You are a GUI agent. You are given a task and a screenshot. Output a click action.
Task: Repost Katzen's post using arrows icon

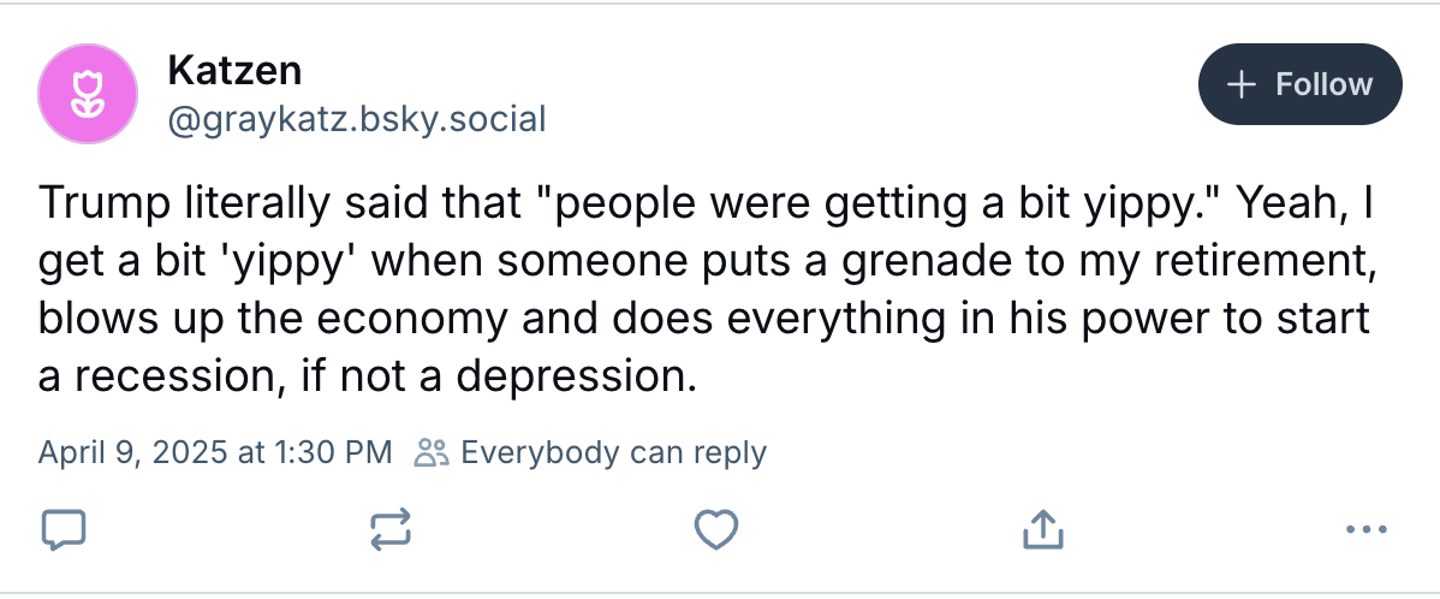(390, 530)
